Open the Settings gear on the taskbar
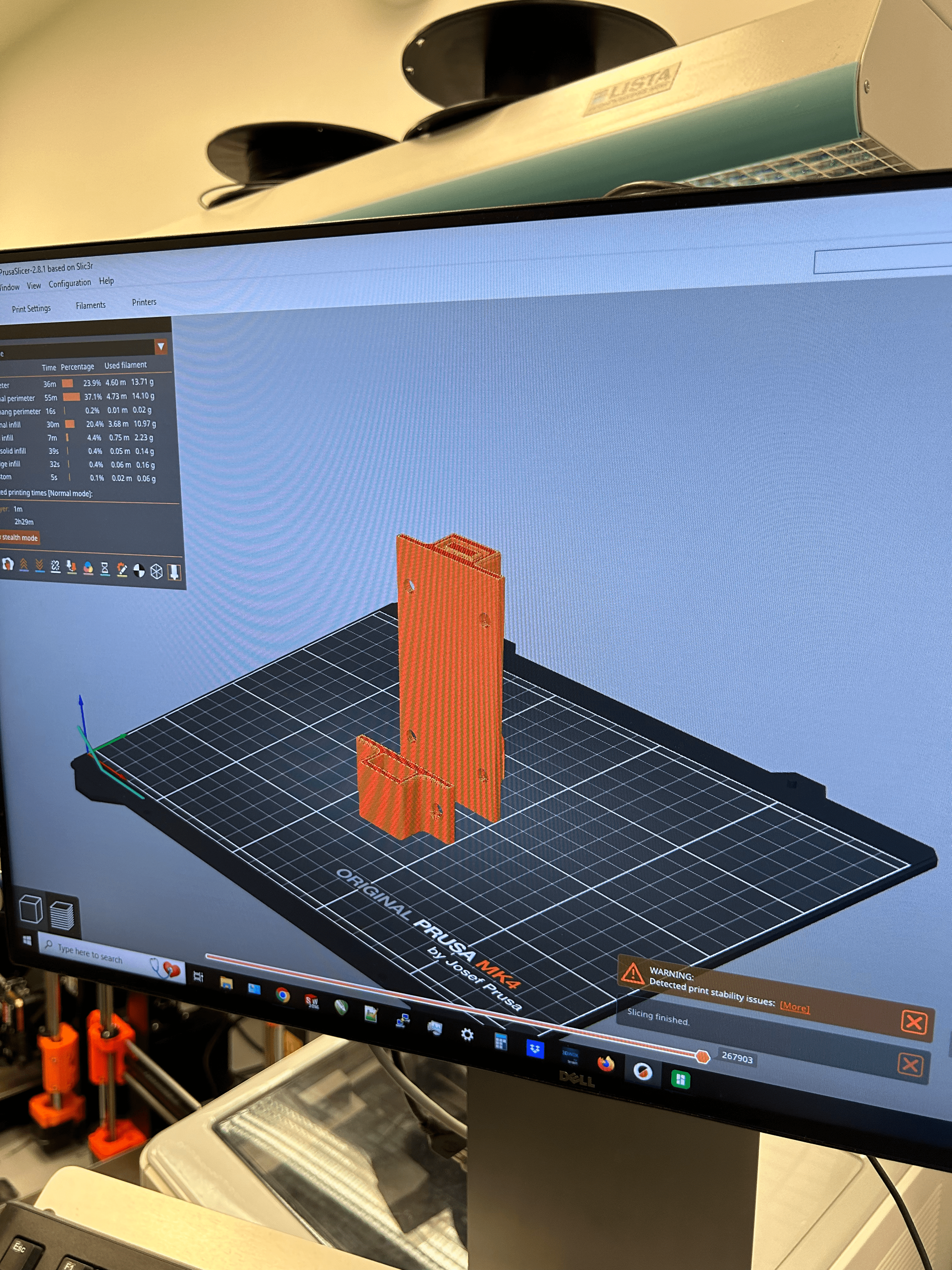Screen dimensions: 952x1270 [x=467, y=1035]
